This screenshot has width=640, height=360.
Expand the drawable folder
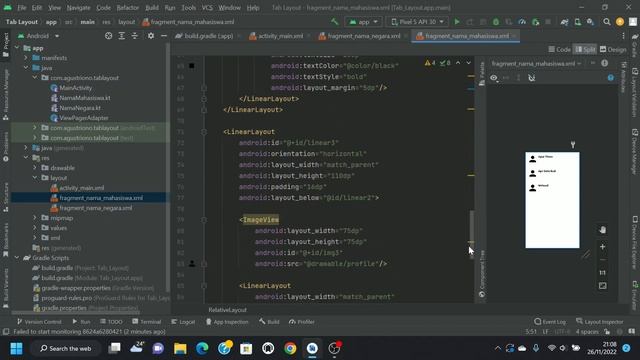(x=35, y=168)
